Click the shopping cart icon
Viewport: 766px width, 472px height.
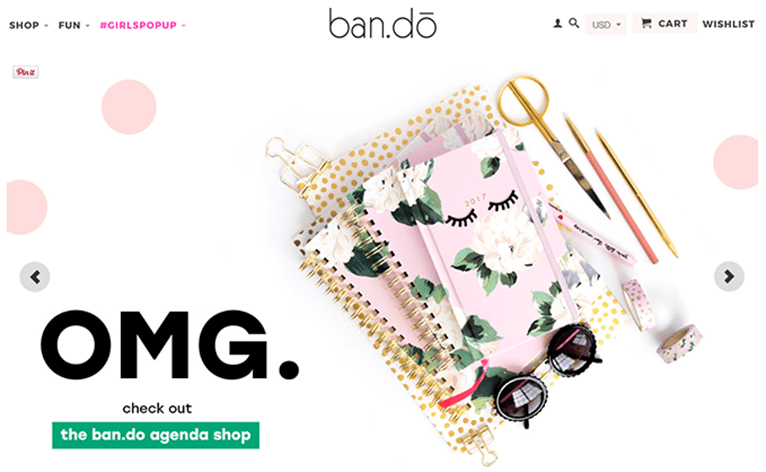pyautogui.click(x=646, y=23)
